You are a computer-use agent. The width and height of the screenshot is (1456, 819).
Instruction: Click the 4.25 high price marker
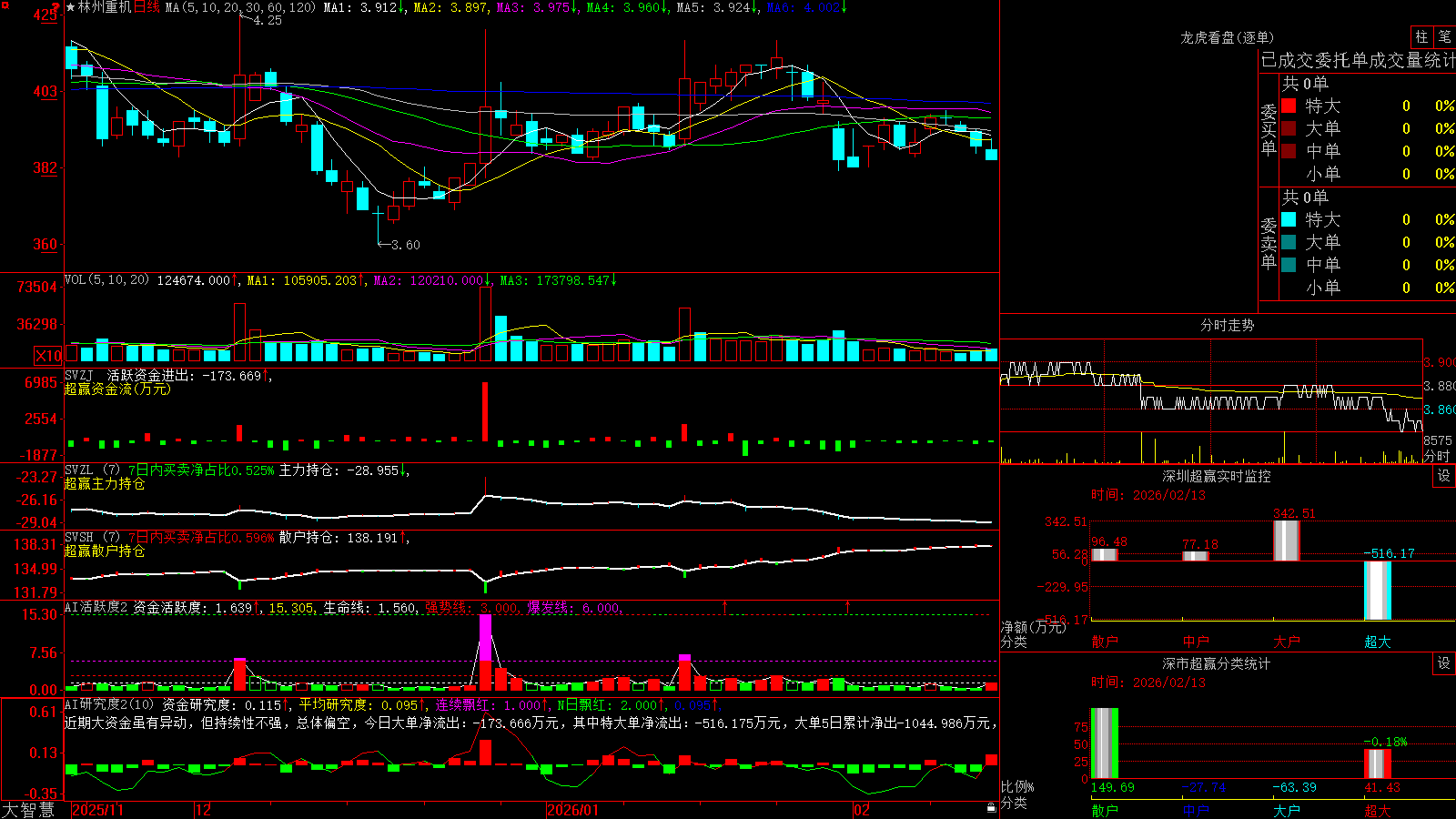pos(268,20)
